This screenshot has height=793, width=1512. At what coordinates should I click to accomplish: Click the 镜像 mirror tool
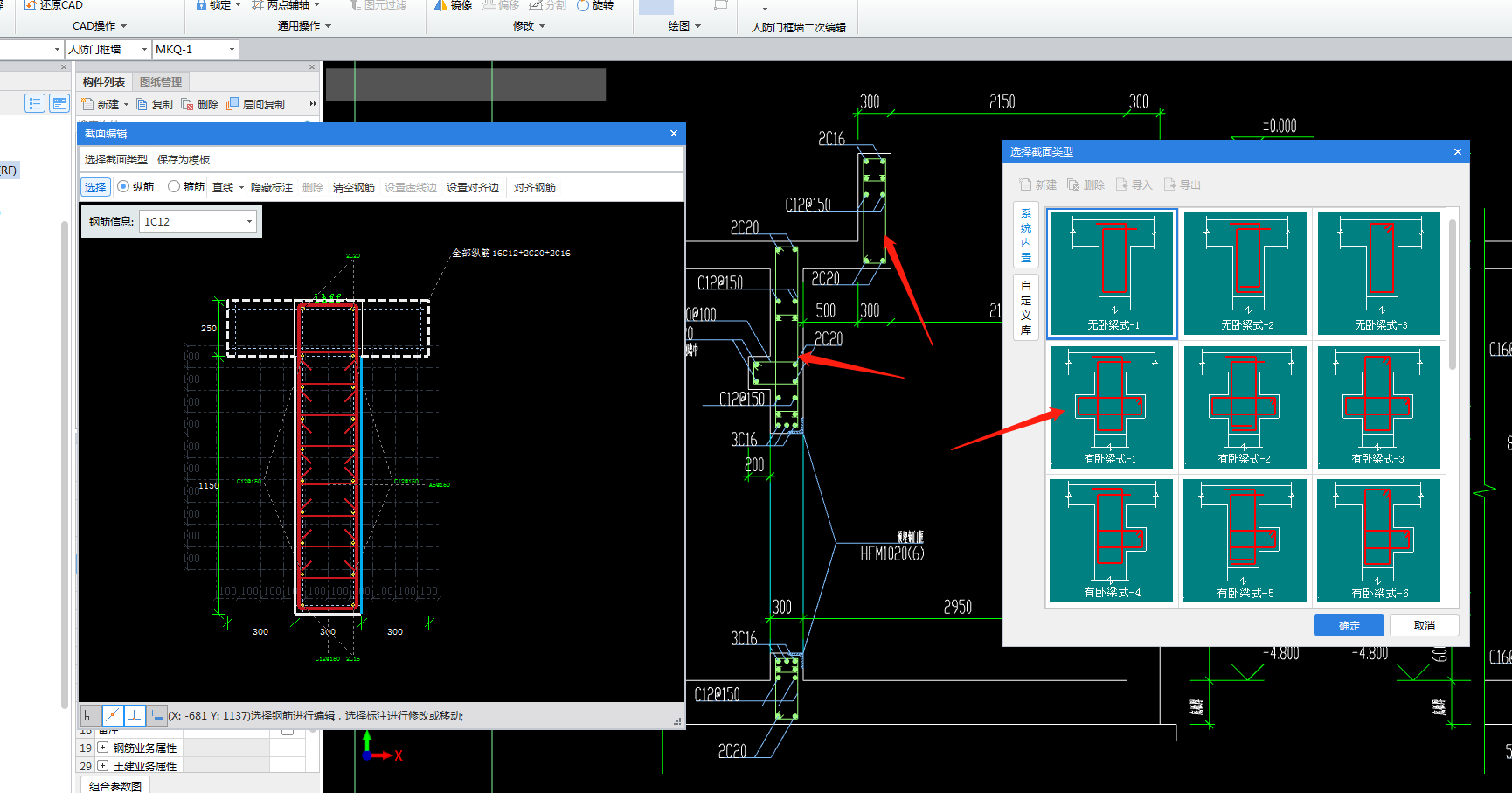point(454,5)
